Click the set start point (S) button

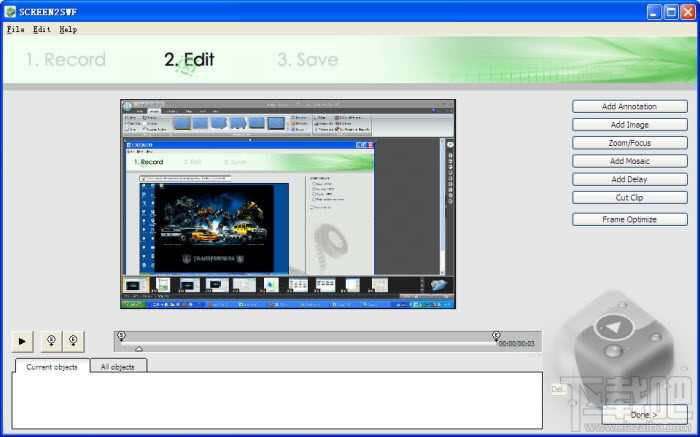click(51, 341)
